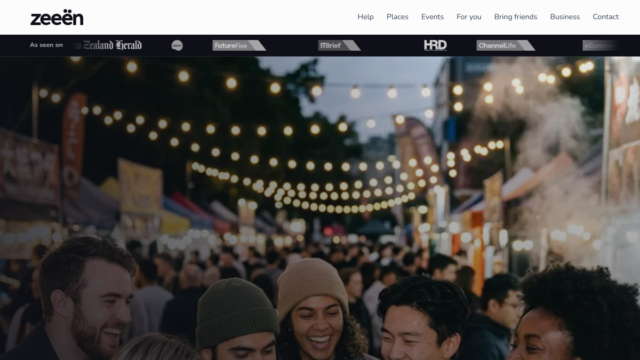Click the small round press logo

(177, 45)
